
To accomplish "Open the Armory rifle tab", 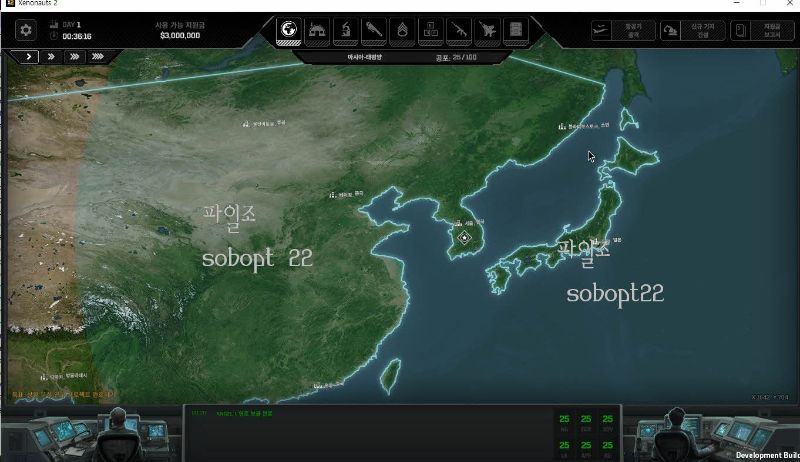I will click(x=459, y=30).
